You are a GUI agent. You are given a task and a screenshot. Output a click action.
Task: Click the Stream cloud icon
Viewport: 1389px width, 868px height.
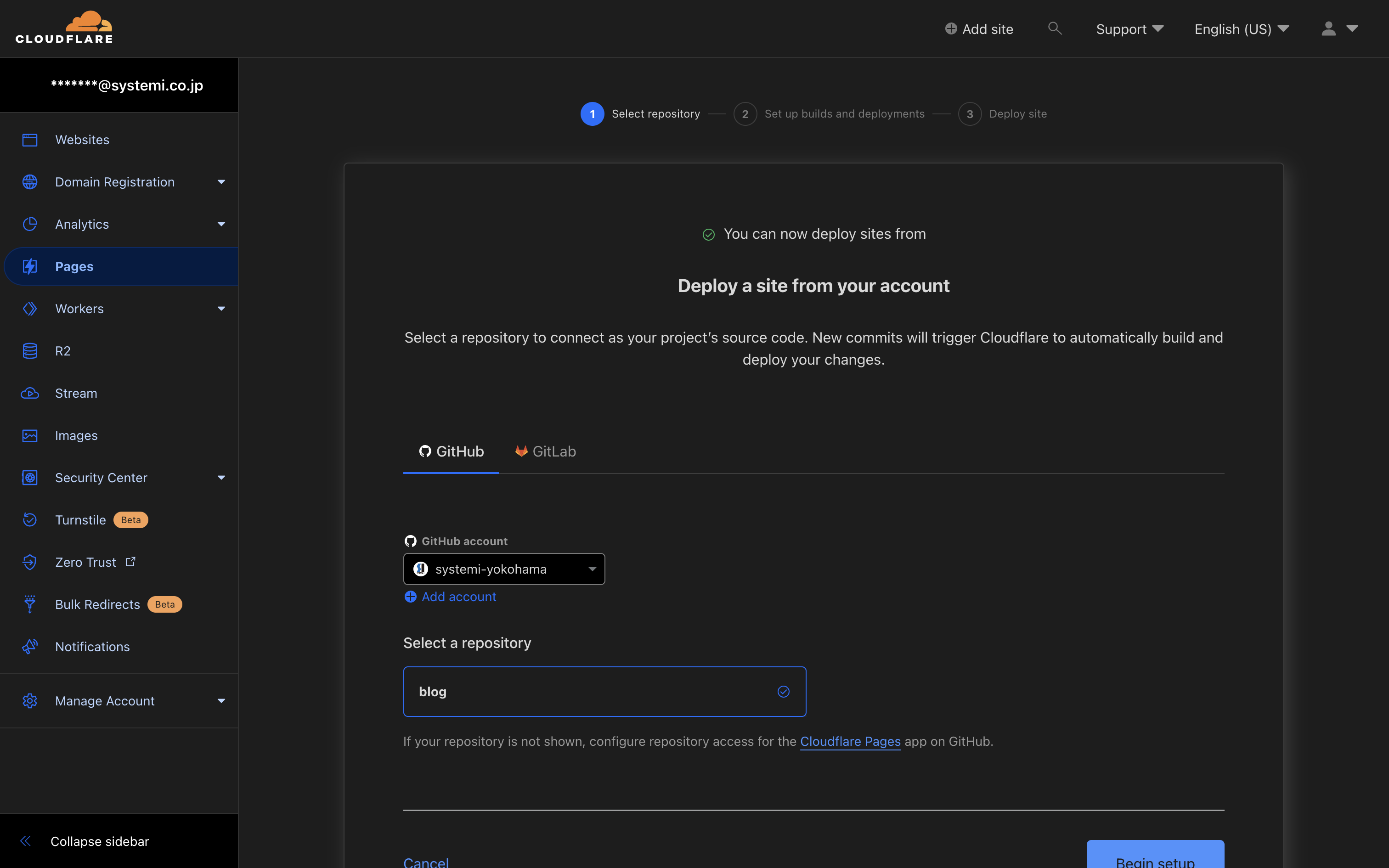(30, 393)
